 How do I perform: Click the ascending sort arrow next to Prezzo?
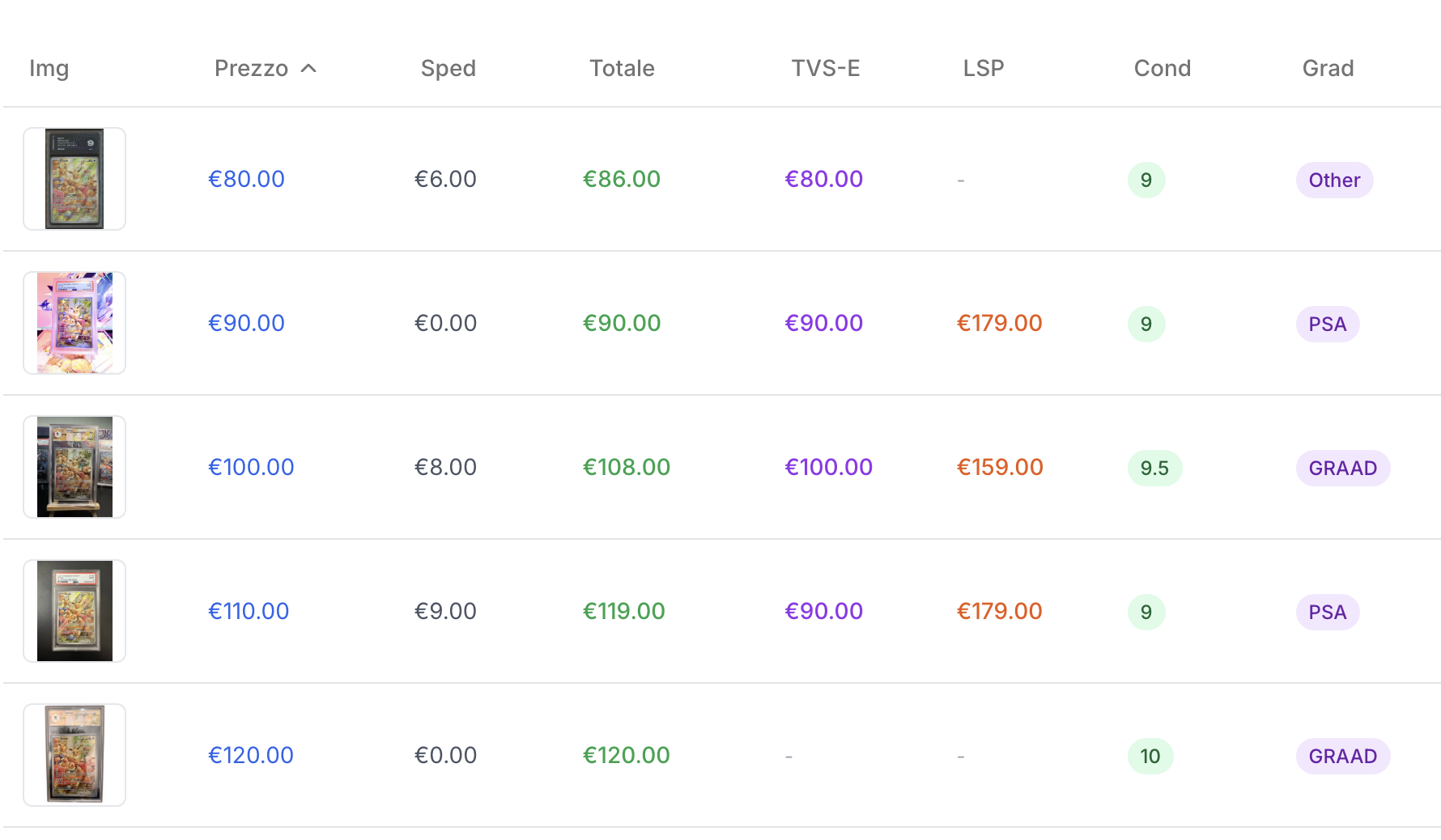click(x=308, y=69)
